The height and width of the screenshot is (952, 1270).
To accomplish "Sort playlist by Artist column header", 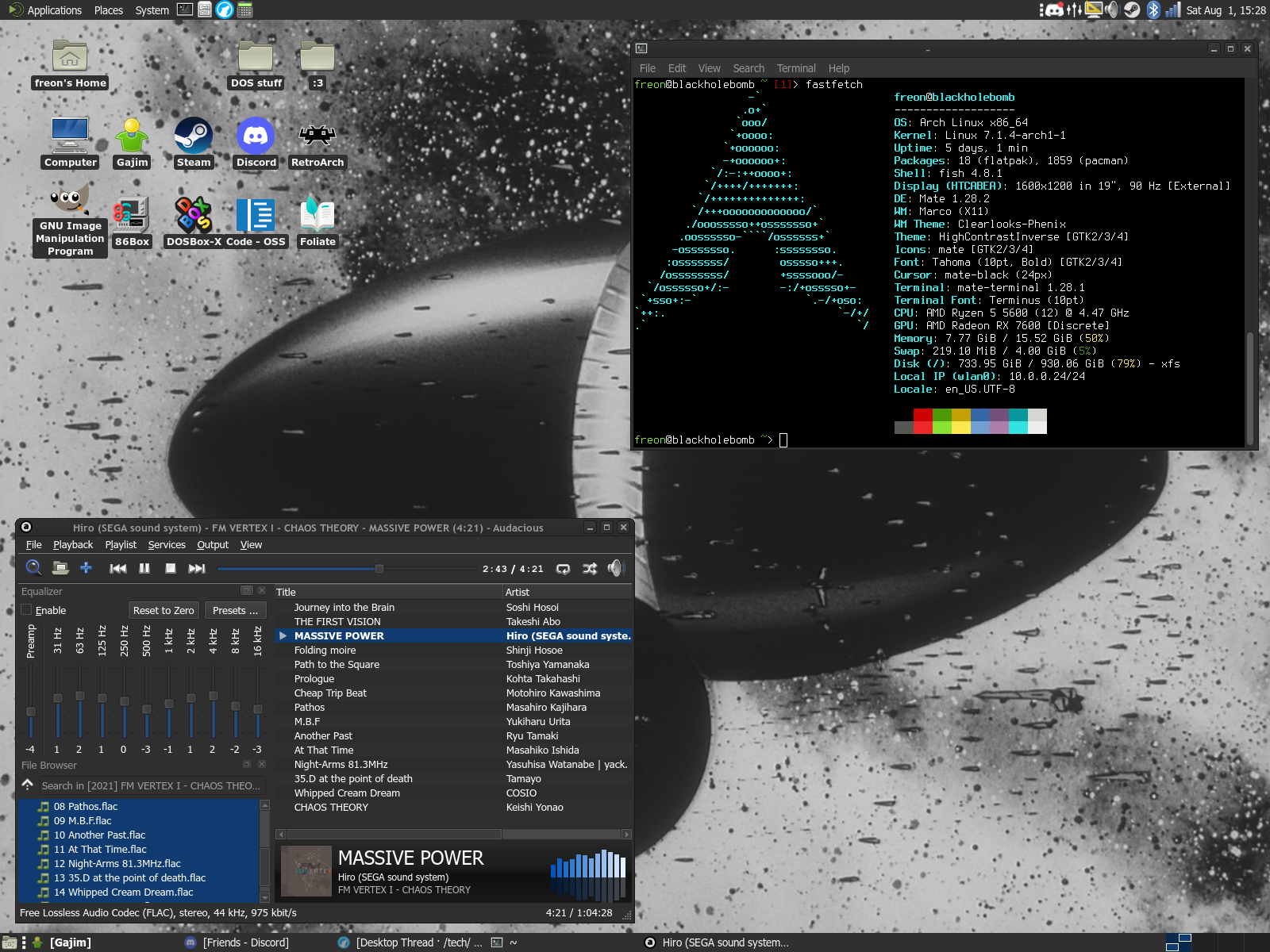I will [568, 592].
